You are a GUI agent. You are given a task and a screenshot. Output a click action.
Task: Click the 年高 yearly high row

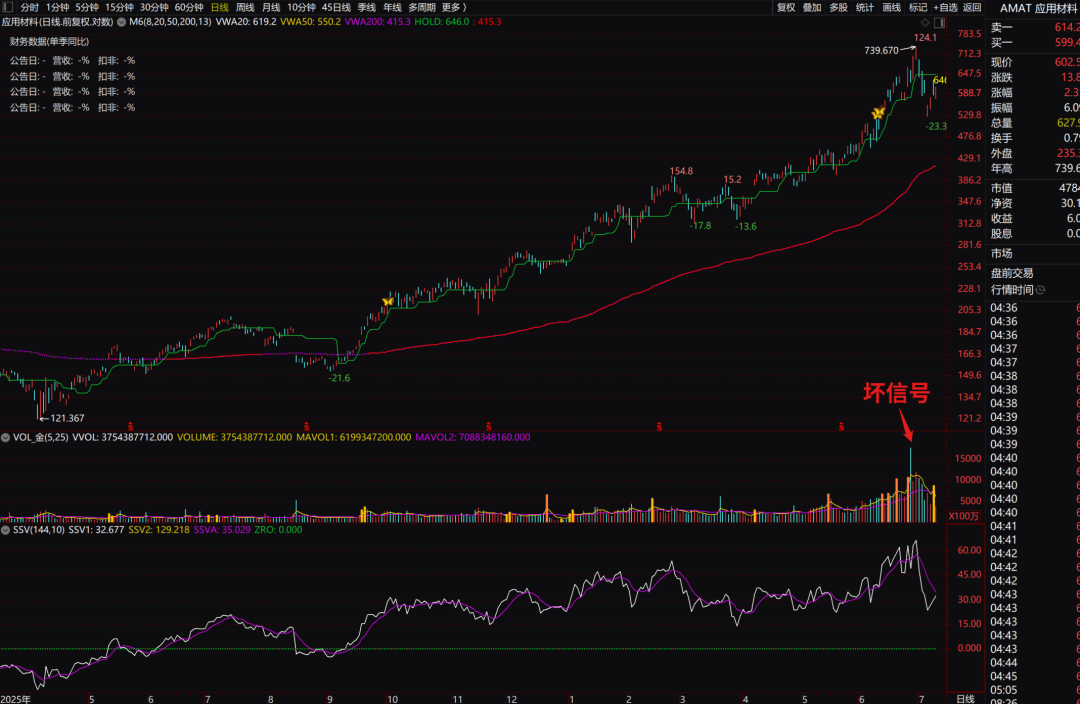click(1033, 168)
